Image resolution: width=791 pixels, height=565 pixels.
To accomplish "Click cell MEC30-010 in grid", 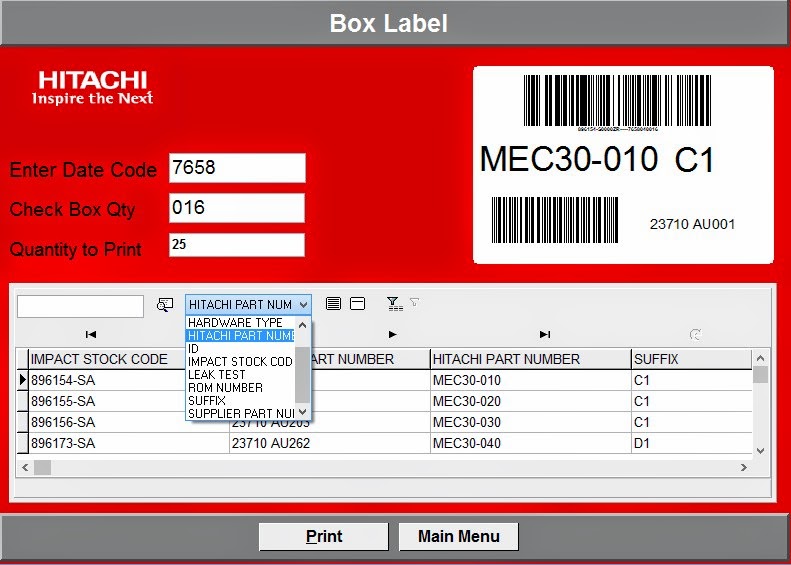I will click(x=531, y=380).
